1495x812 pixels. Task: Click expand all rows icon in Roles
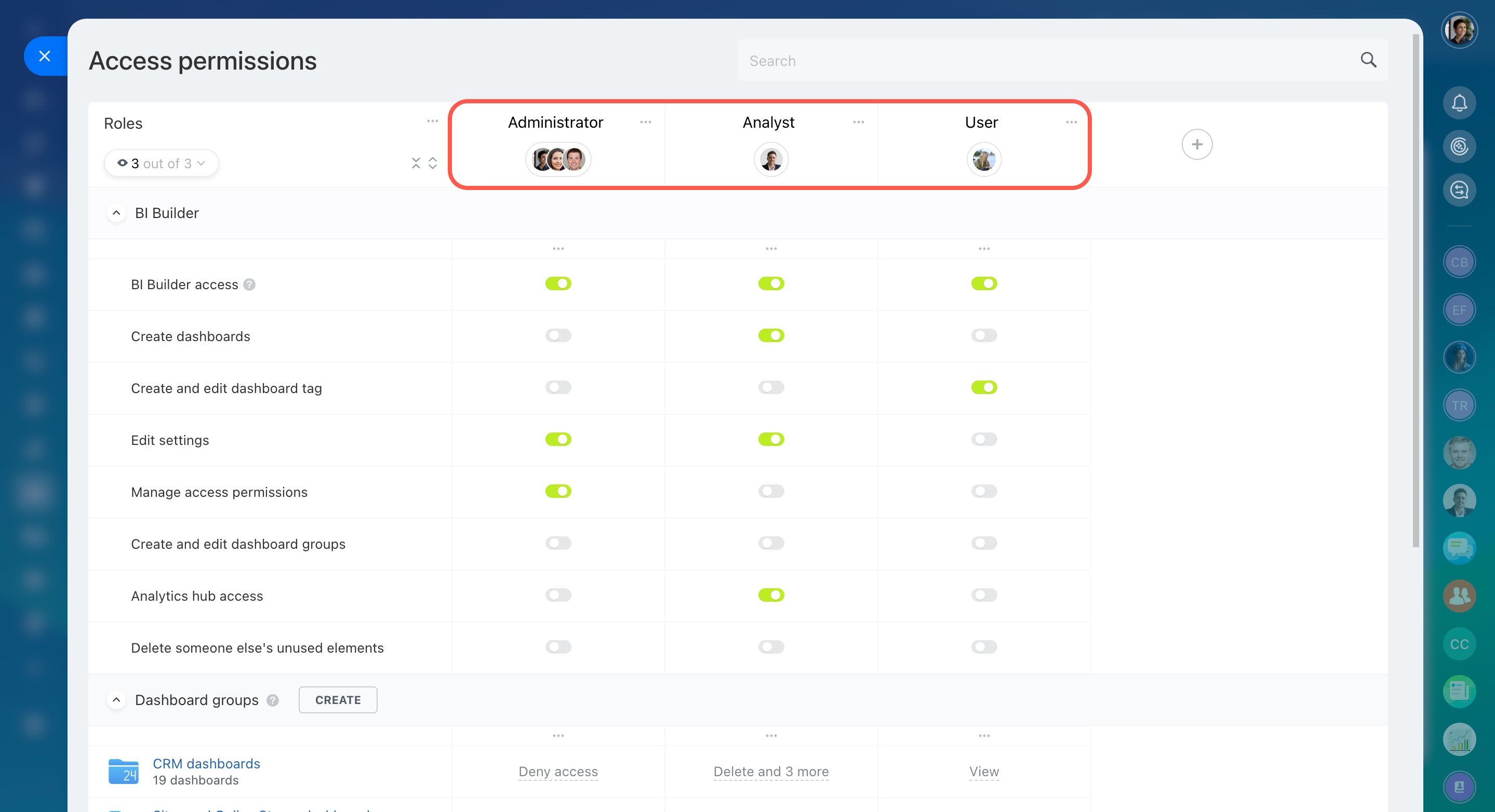432,163
